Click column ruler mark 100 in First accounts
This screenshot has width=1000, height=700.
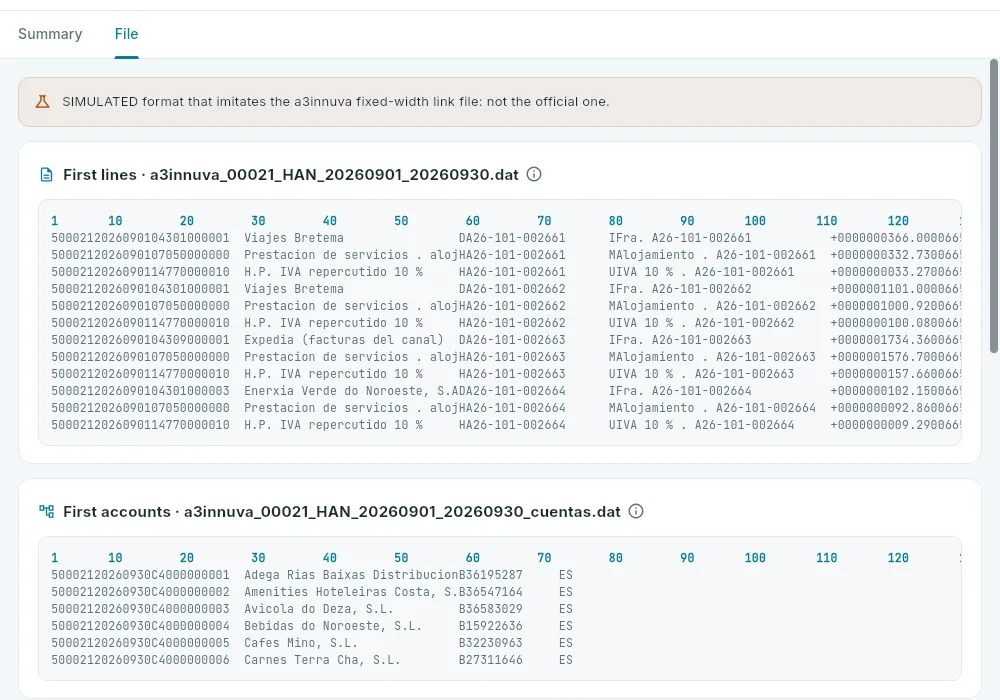tap(755, 558)
